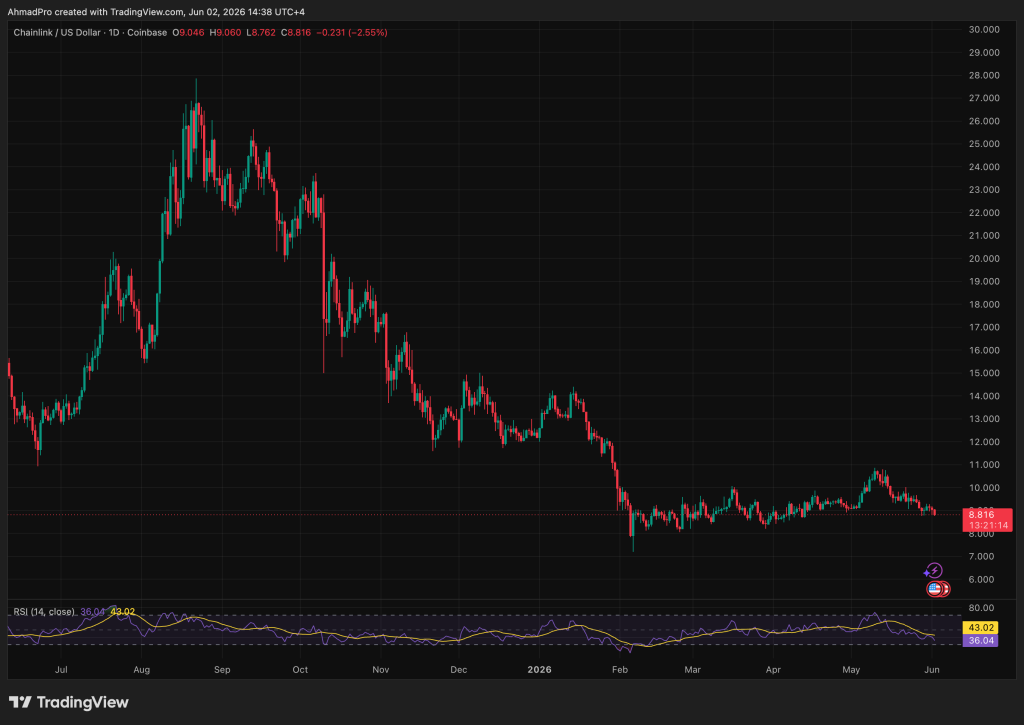Click the TradingView logo in the footer
Image resolution: width=1024 pixels, height=725 pixels.
(69, 702)
